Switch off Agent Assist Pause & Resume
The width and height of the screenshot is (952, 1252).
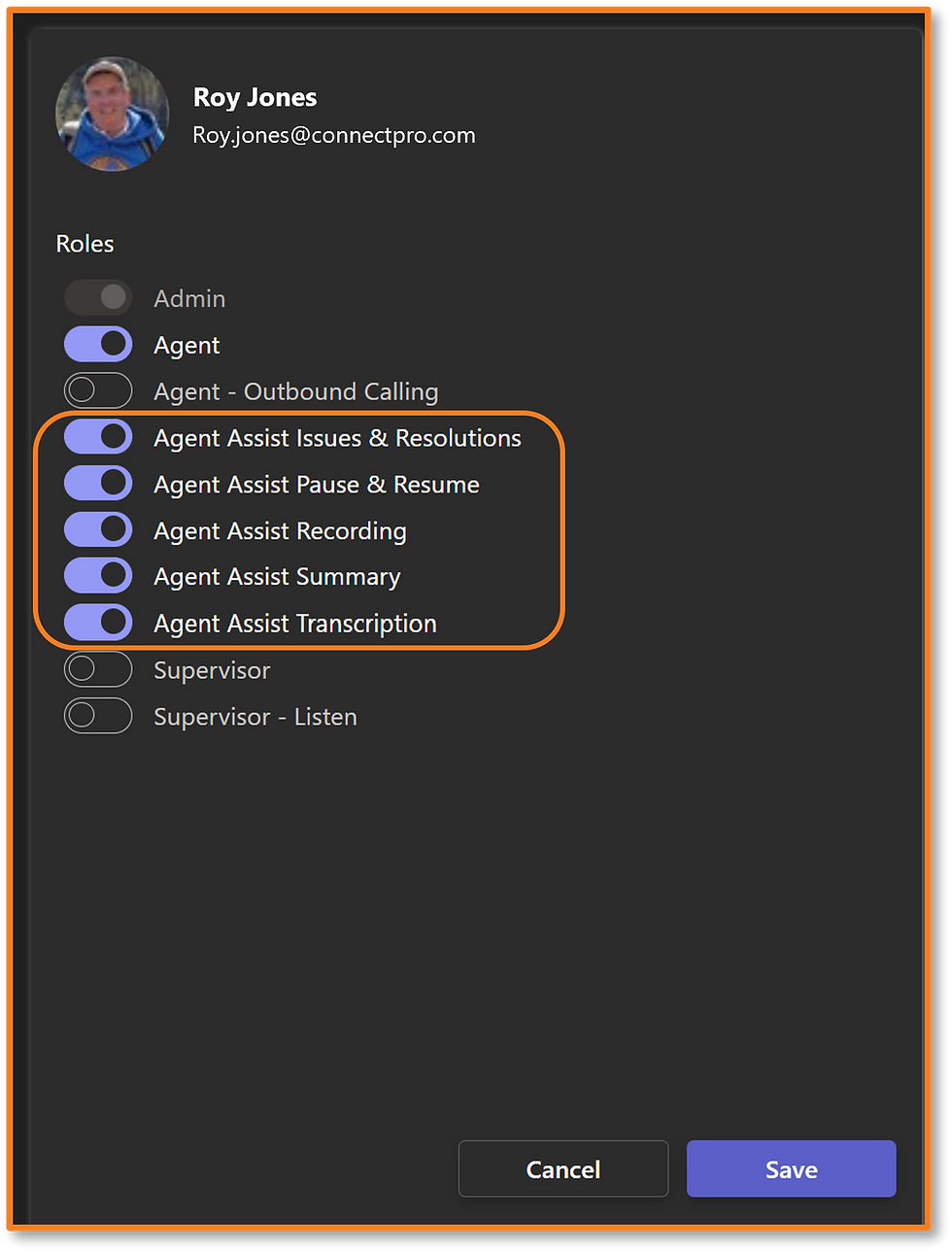click(x=98, y=484)
